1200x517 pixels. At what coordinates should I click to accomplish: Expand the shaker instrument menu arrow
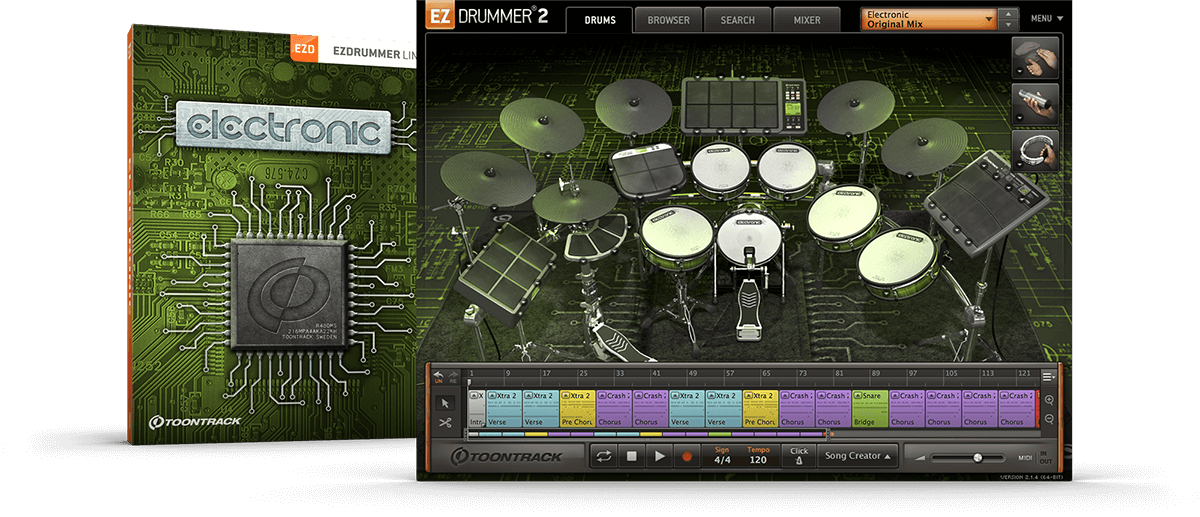(1019, 119)
